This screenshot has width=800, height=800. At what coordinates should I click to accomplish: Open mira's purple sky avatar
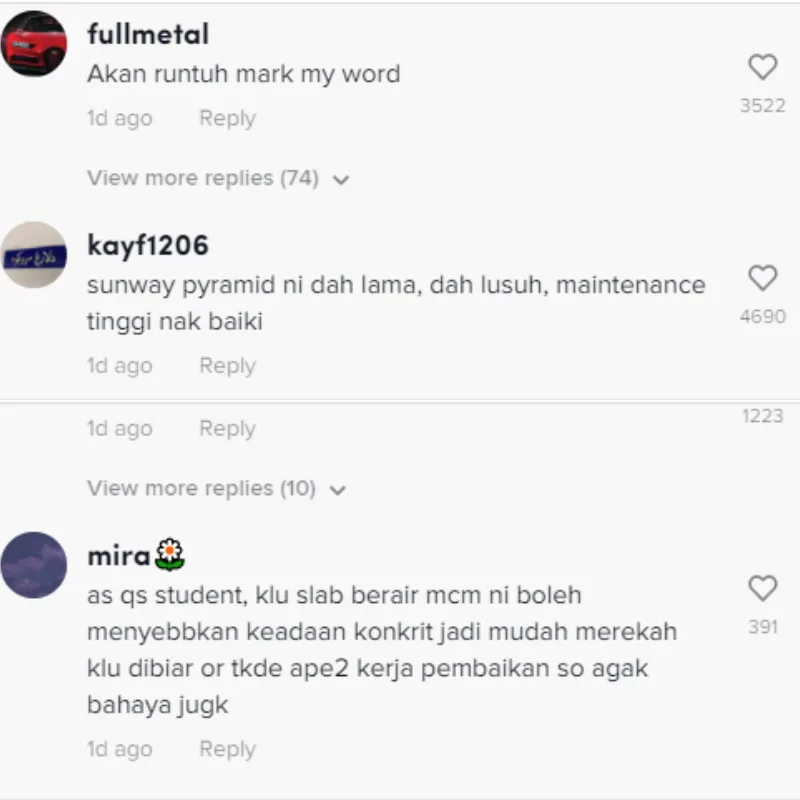point(34,565)
